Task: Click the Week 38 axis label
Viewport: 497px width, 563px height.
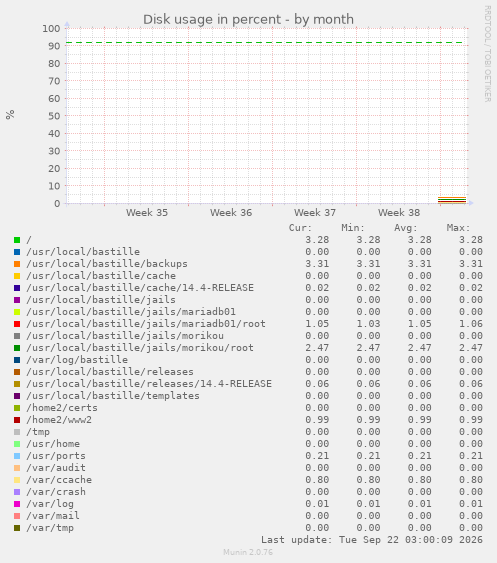Action: click(x=399, y=213)
